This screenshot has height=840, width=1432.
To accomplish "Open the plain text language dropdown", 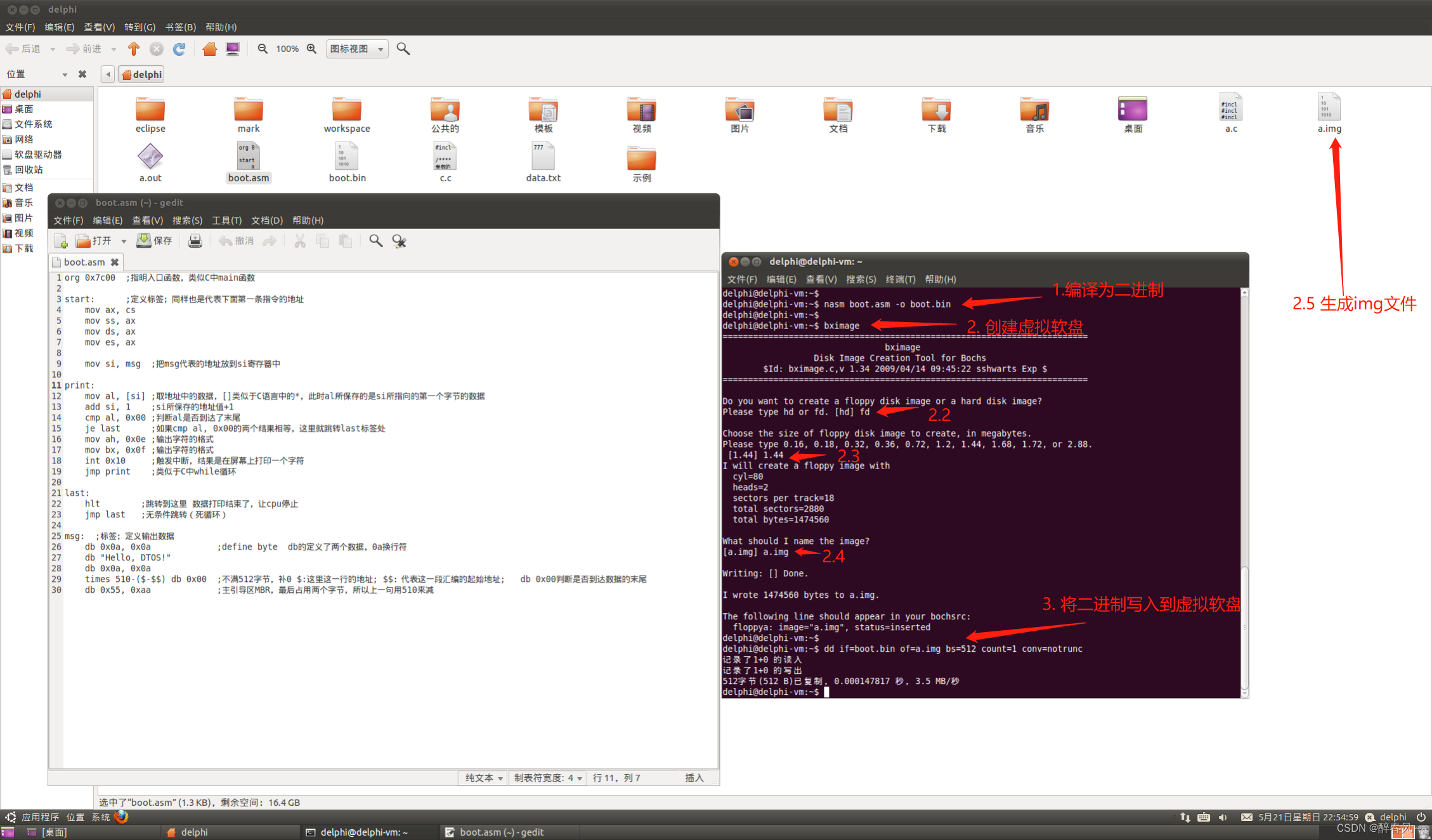I will [x=483, y=778].
